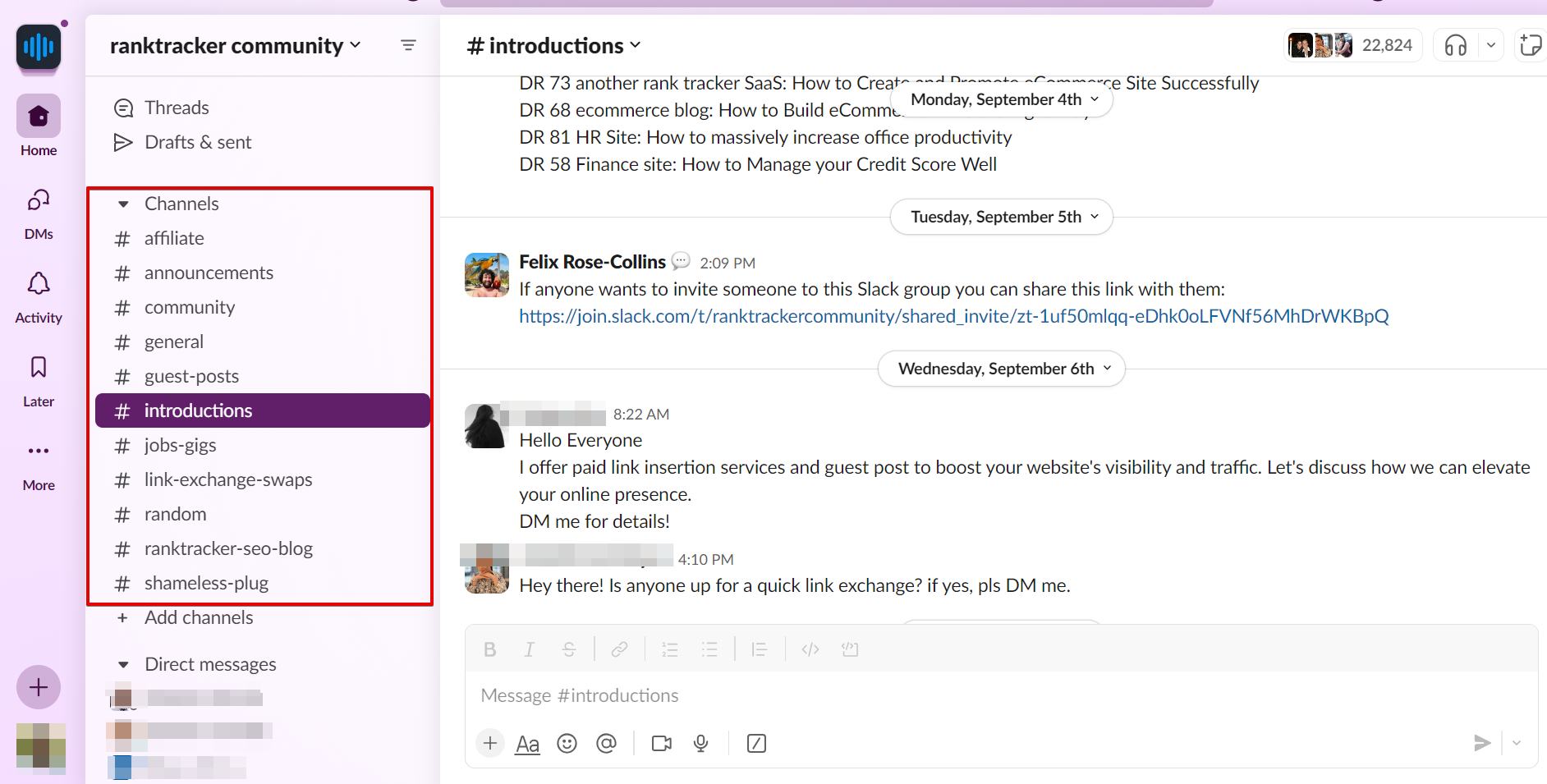
Task: Open the announcements channel
Action: pyautogui.click(x=263, y=273)
